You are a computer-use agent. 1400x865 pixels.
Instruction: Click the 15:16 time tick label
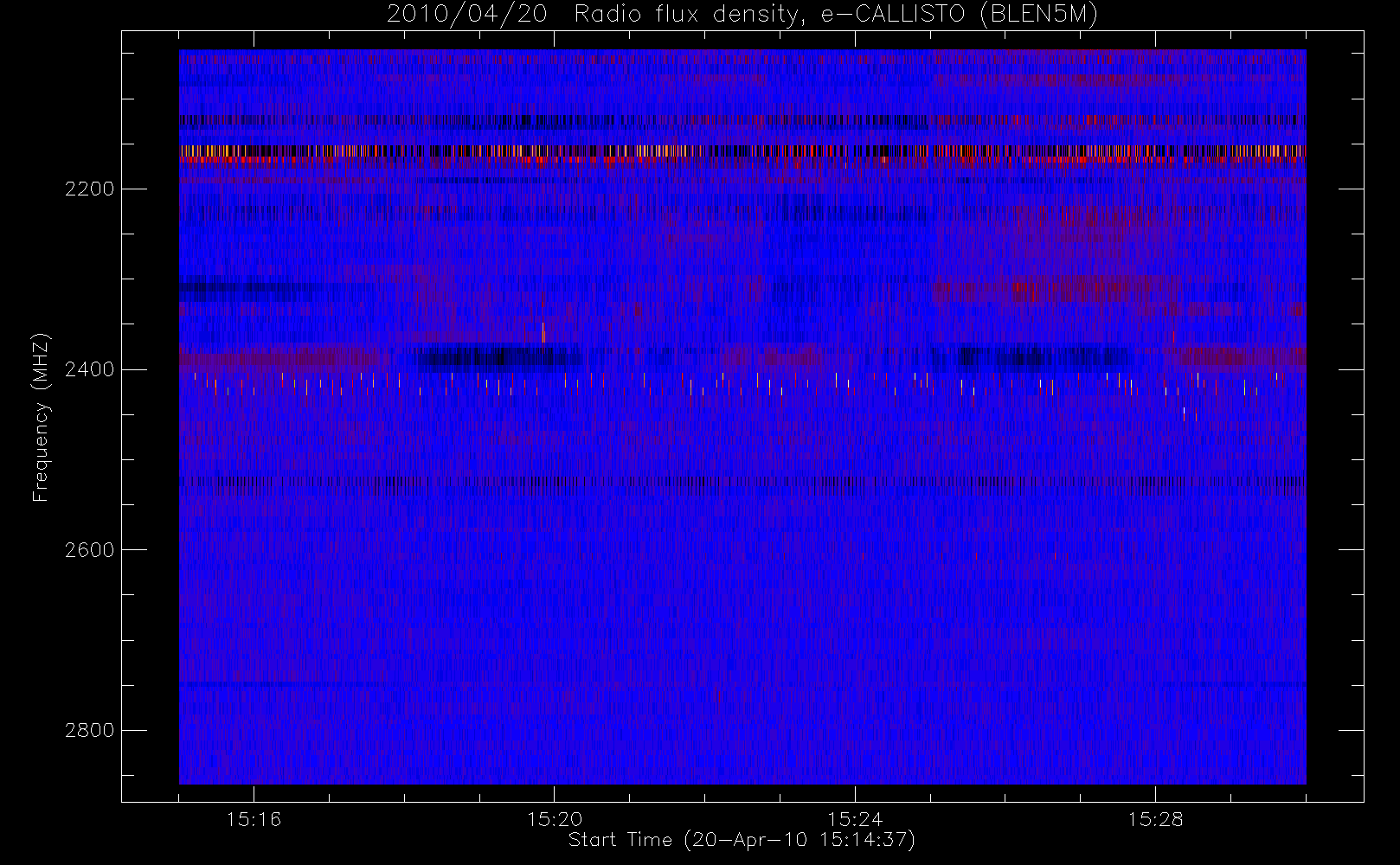pyautogui.click(x=254, y=818)
